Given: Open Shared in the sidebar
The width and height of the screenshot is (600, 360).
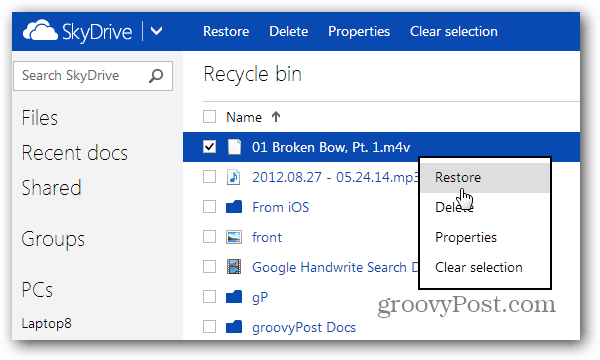Looking at the screenshot, I should (x=52, y=188).
